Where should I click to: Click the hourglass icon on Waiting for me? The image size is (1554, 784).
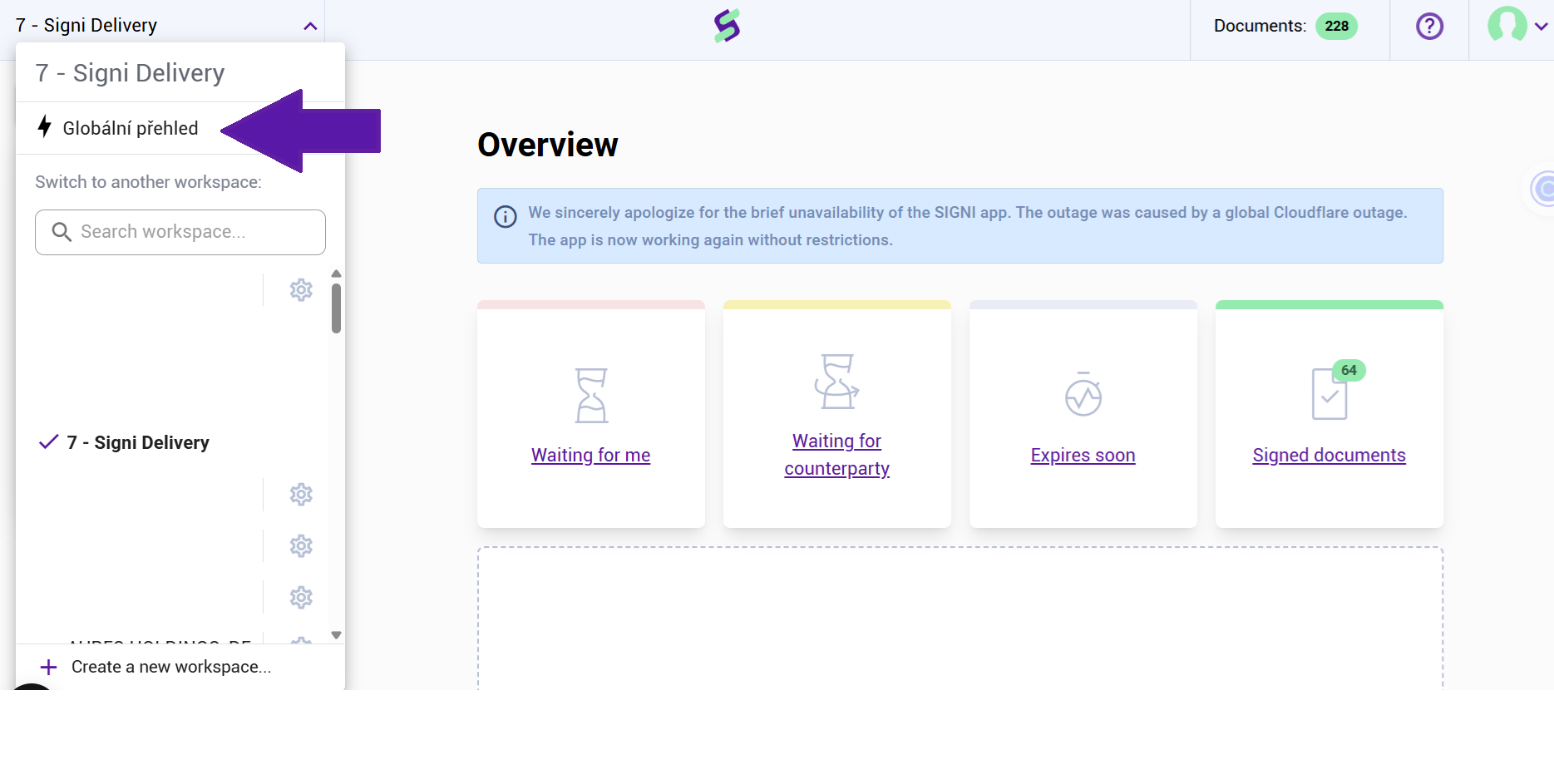click(591, 396)
